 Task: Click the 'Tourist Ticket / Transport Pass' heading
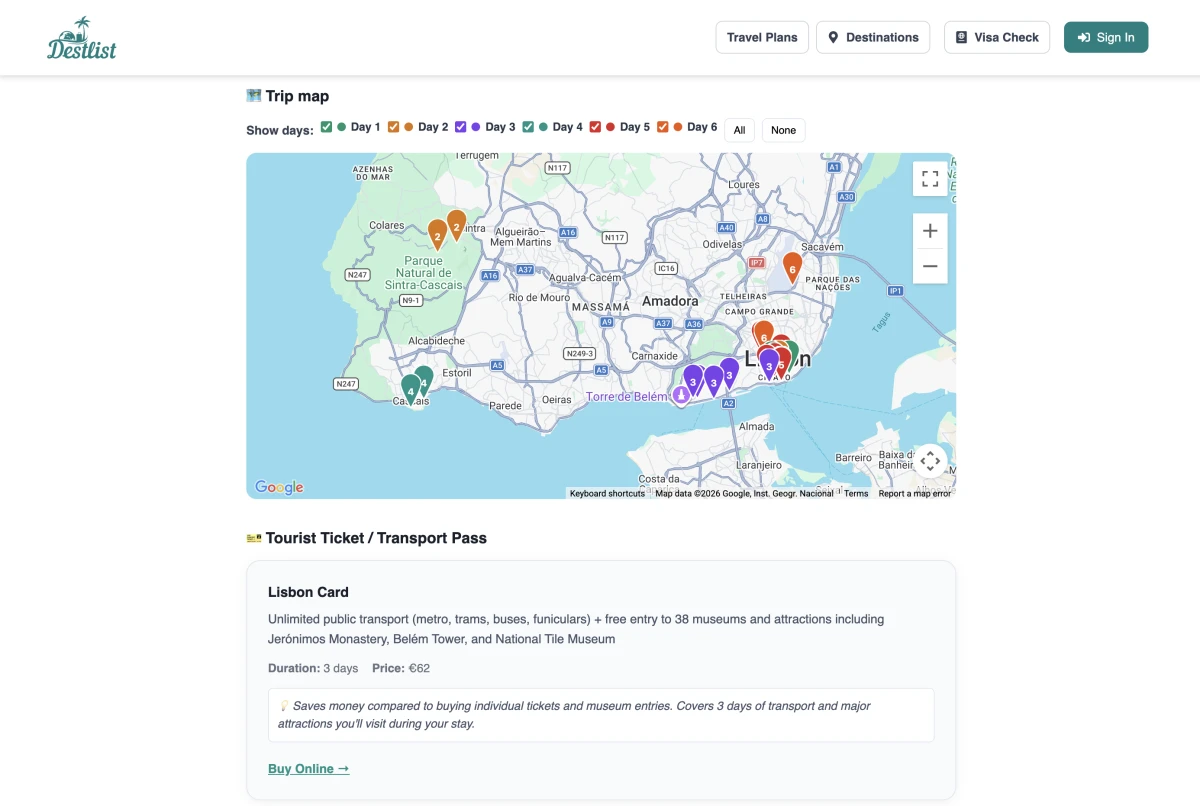367,538
